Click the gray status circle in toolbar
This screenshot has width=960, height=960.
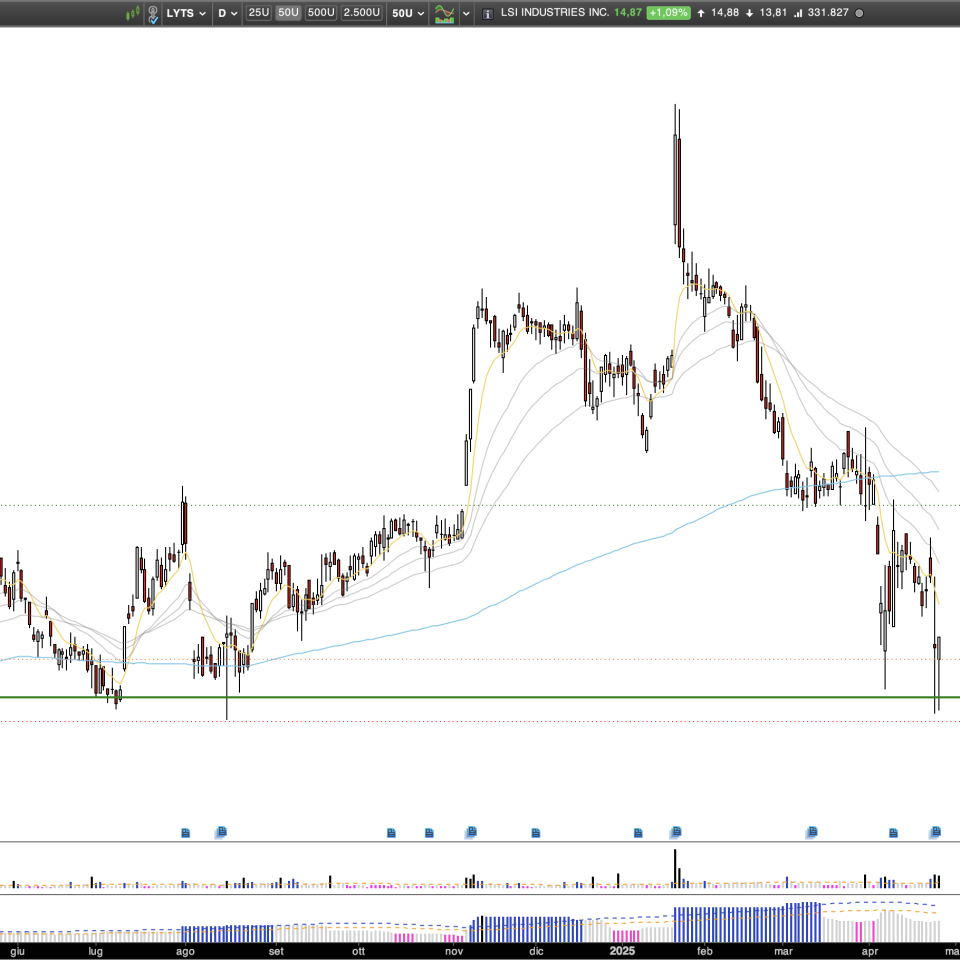[859, 13]
